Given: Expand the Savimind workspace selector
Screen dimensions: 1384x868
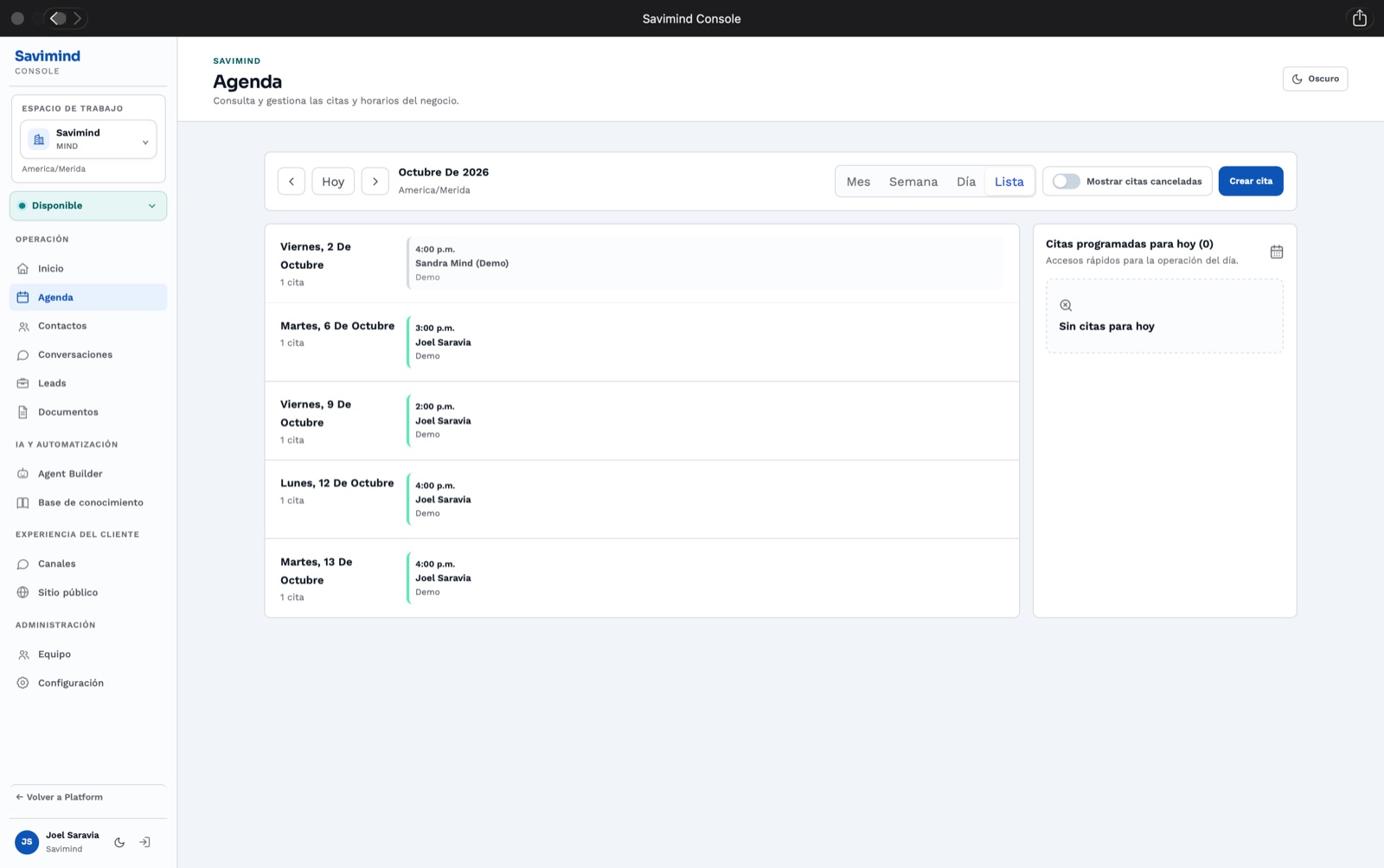Looking at the screenshot, I should click(88, 139).
